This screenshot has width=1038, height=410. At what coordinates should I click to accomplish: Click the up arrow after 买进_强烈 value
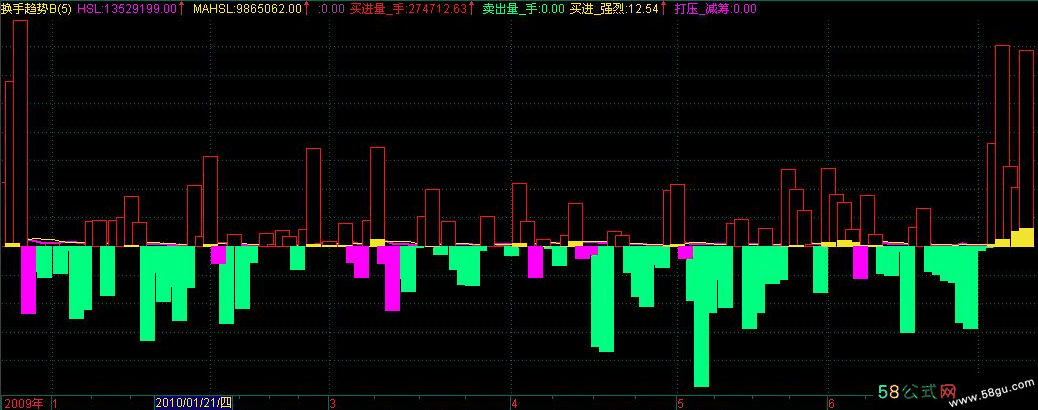665,8
